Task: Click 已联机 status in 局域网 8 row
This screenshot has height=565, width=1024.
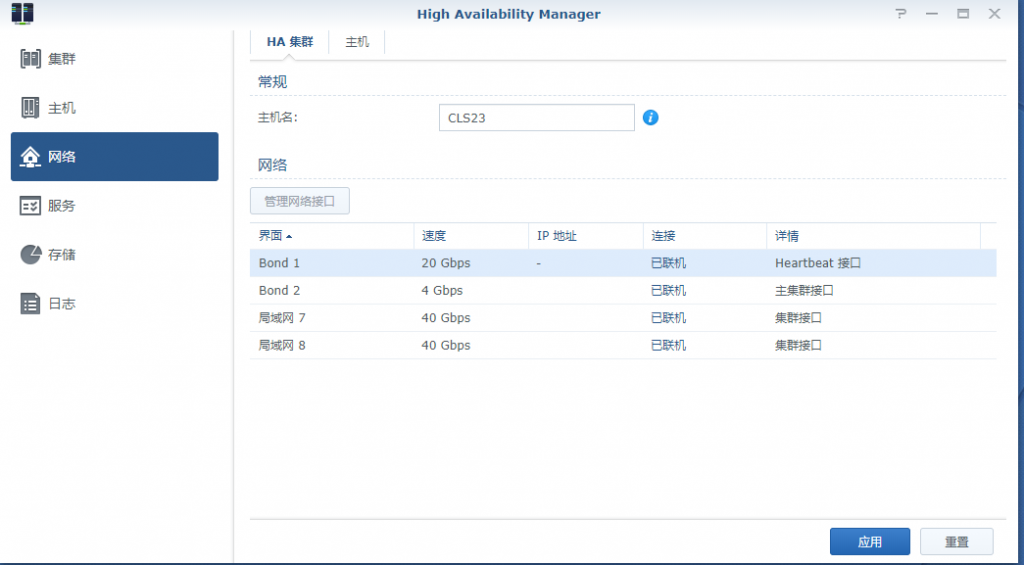Action: point(669,346)
